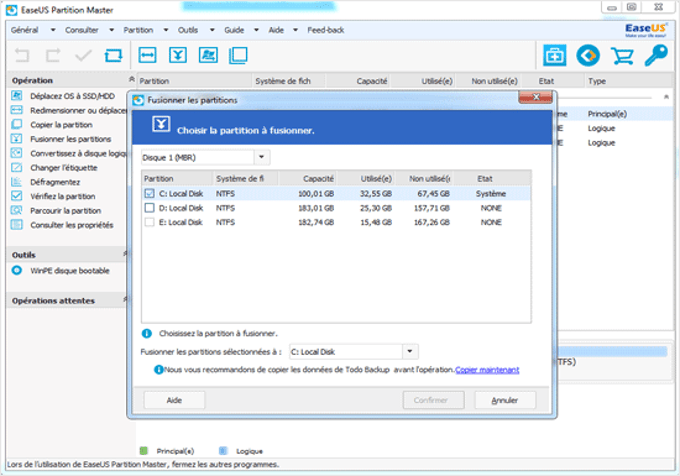
Task: Open the Général menu
Action: (x=25, y=30)
